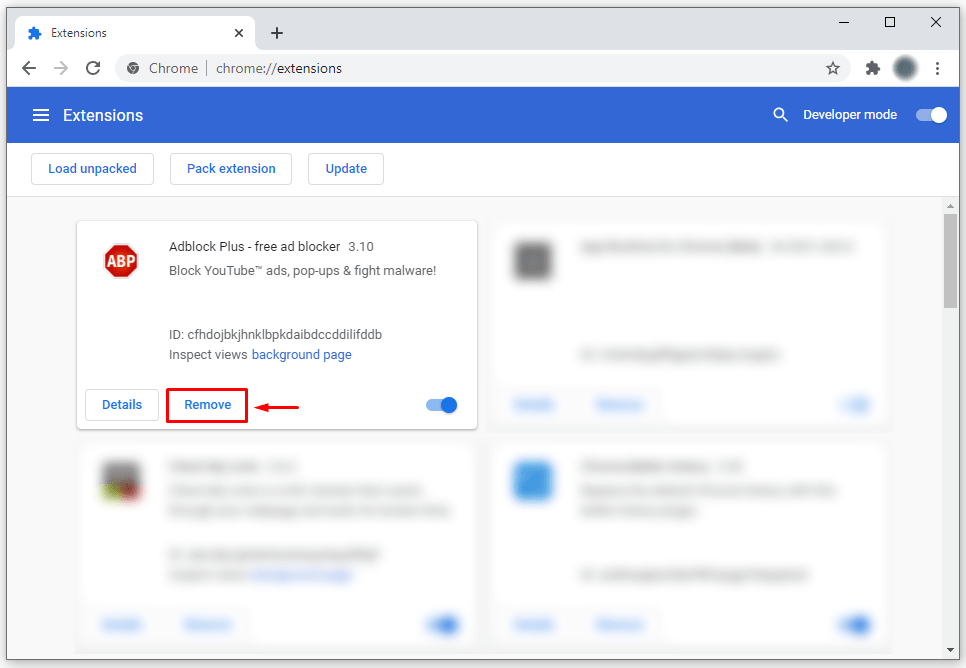Toggle the bottom-left extension's enable switch
The image size is (966, 668).
tap(443, 624)
